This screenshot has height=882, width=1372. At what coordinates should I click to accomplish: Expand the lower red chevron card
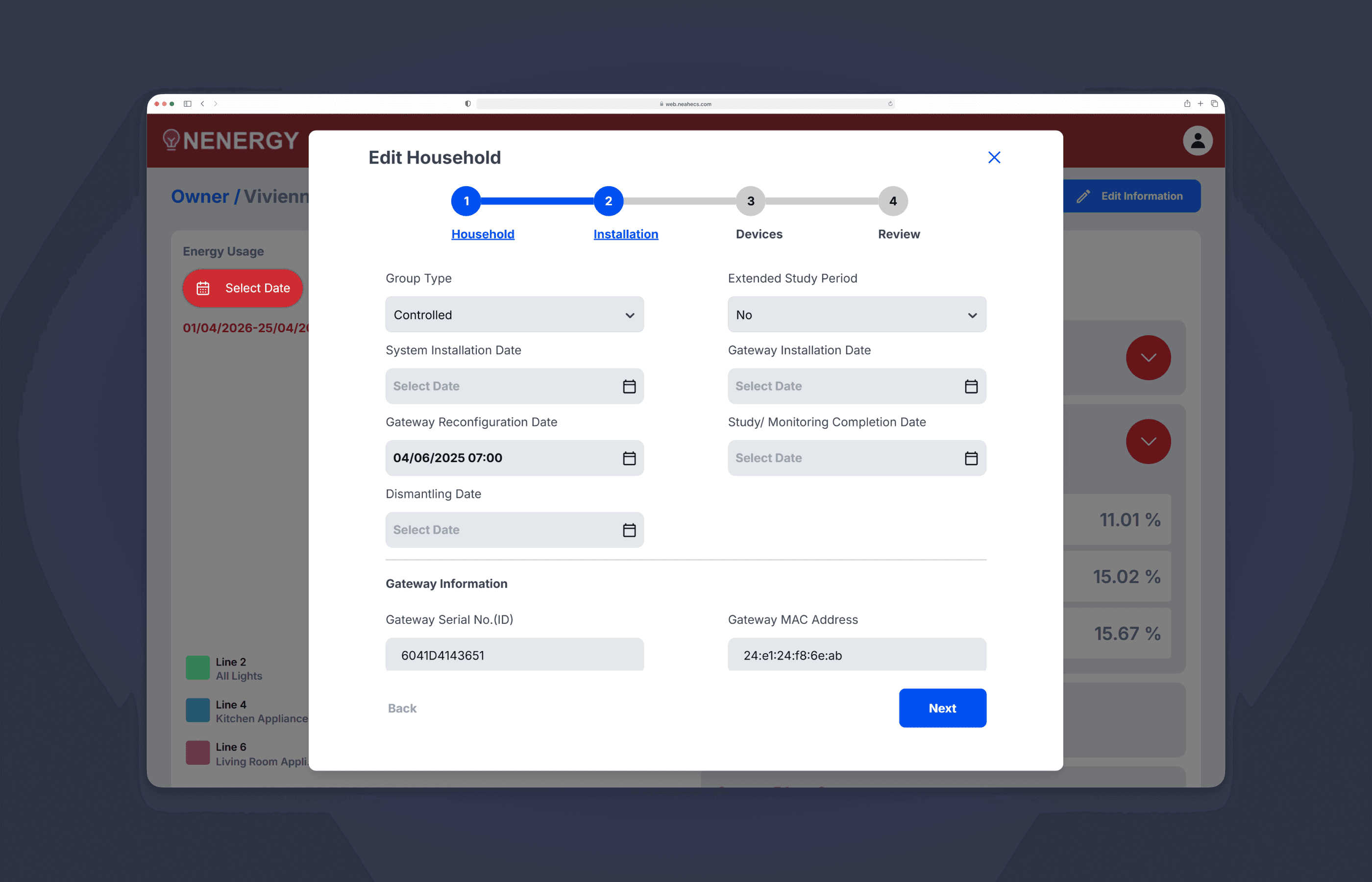pos(1148,441)
